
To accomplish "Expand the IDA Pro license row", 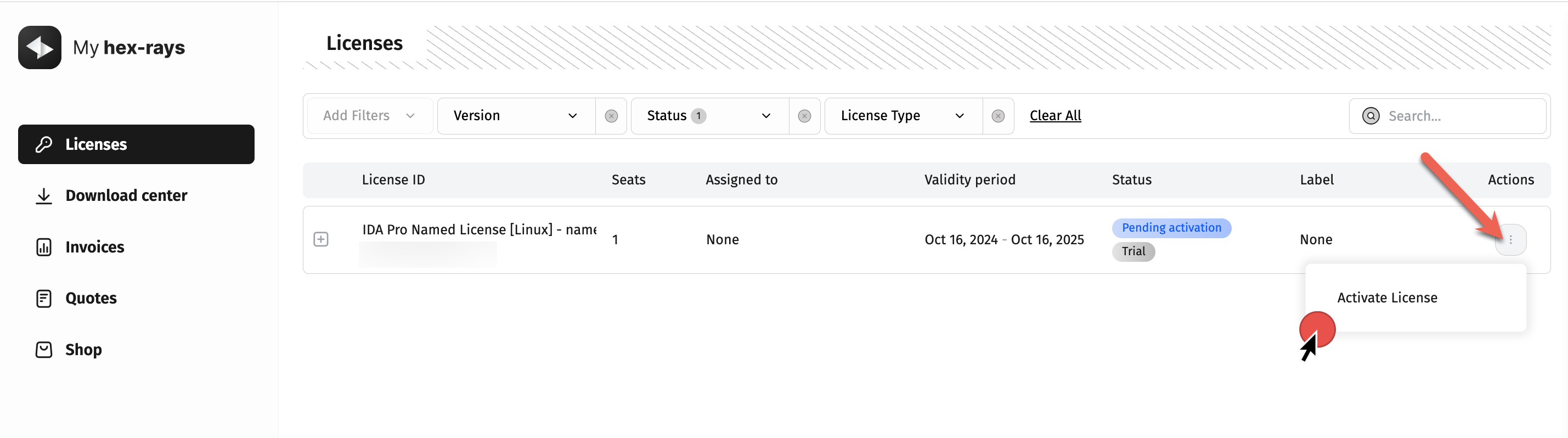I will coord(321,239).
